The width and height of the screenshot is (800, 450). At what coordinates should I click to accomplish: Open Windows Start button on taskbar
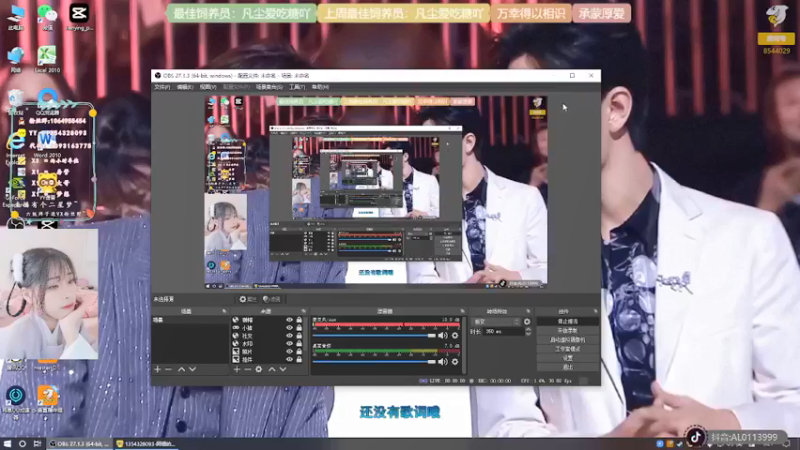coord(7,444)
